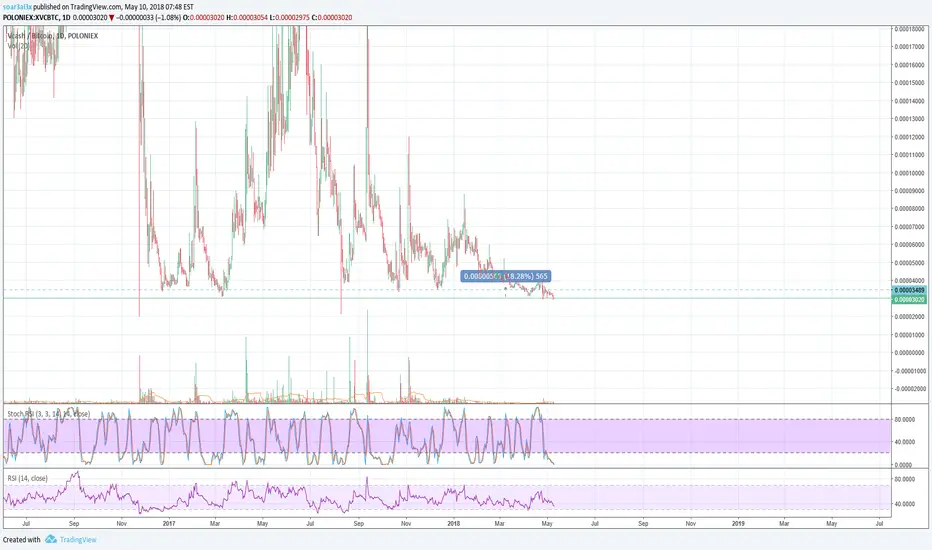932x550 pixels.
Task: Click the open value O:0.00003020 in header
Action: point(203,17)
